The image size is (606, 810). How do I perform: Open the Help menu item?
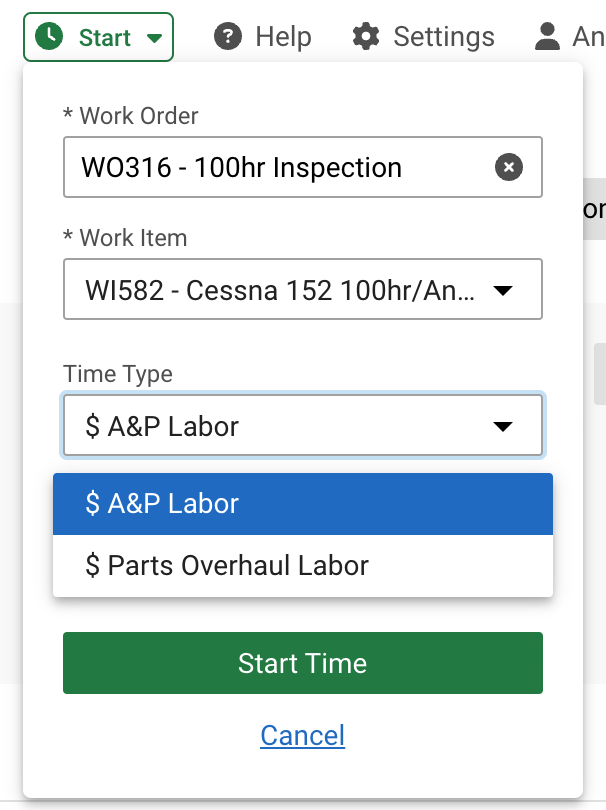point(263,37)
